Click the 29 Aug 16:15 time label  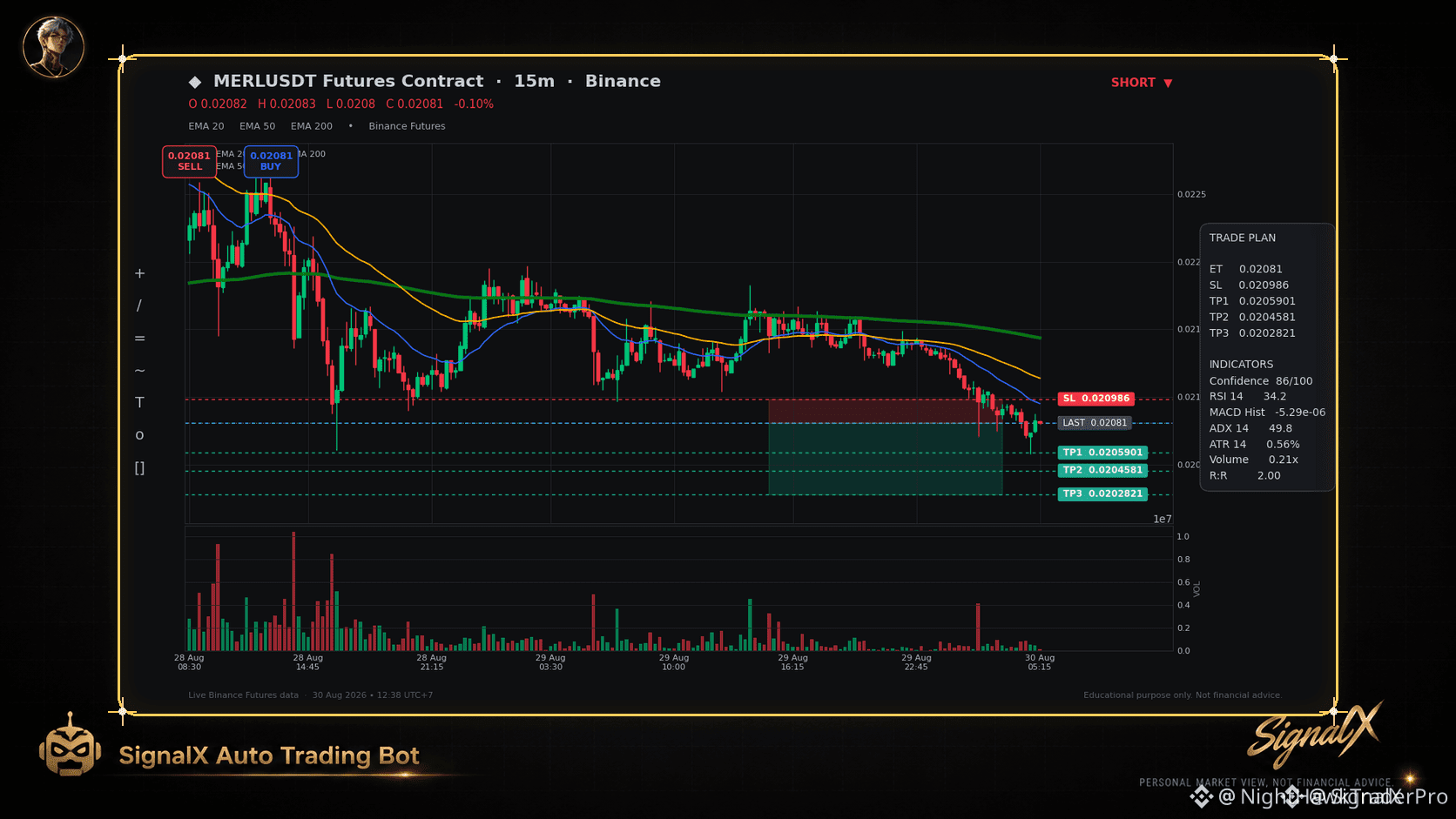792,662
